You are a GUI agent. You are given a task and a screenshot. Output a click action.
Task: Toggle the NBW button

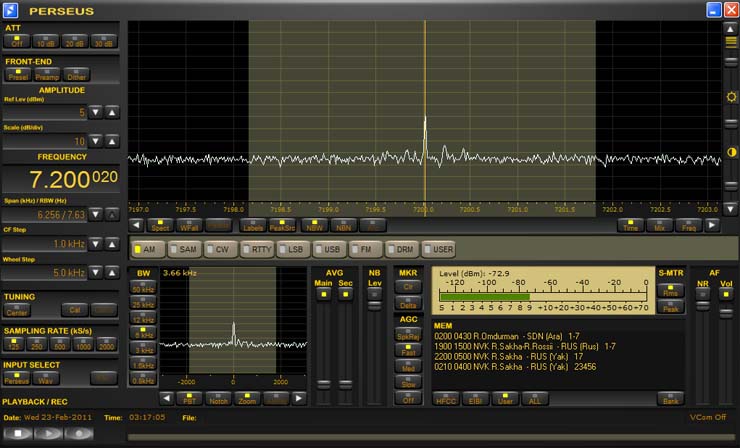[314, 226]
